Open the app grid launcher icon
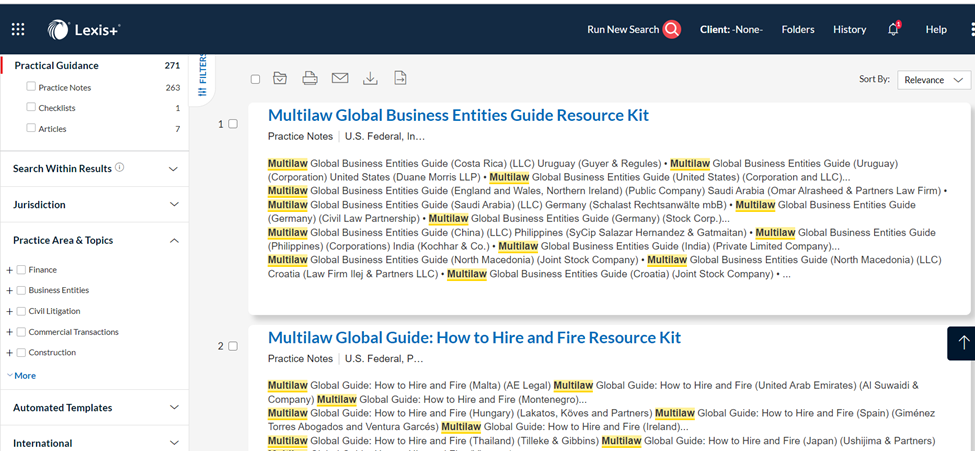Image resolution: width=975 pixels, height=451 pixels. [x=18, y=29]
